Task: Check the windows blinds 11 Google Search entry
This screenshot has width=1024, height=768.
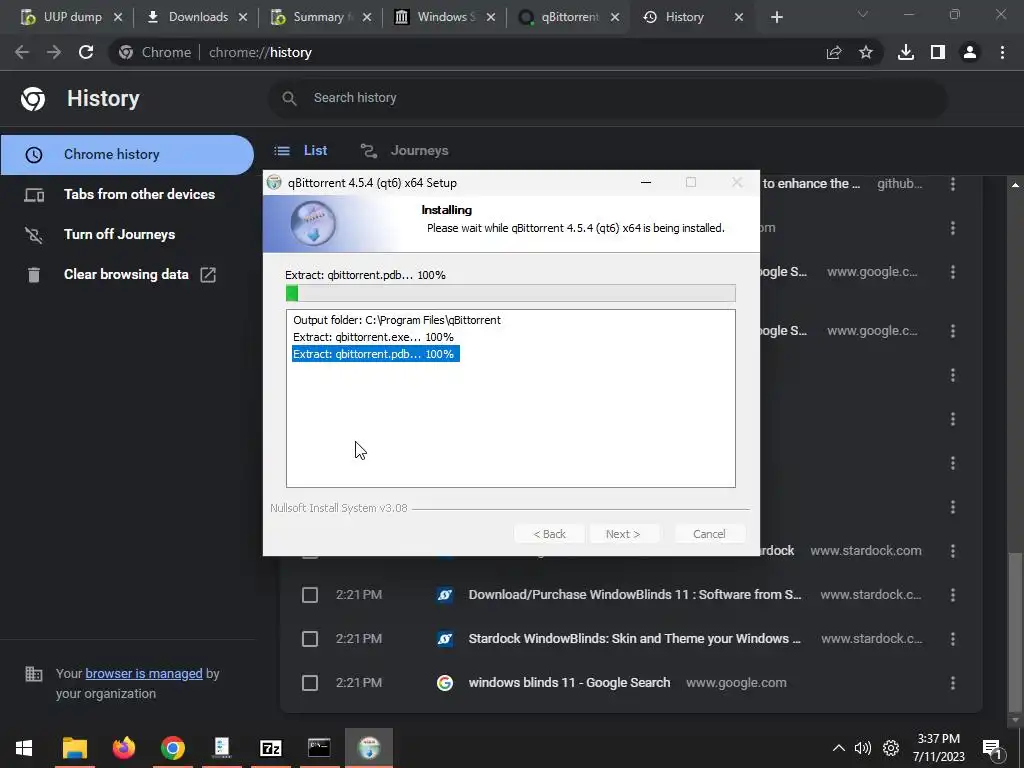Action: (x=310, y=683)
